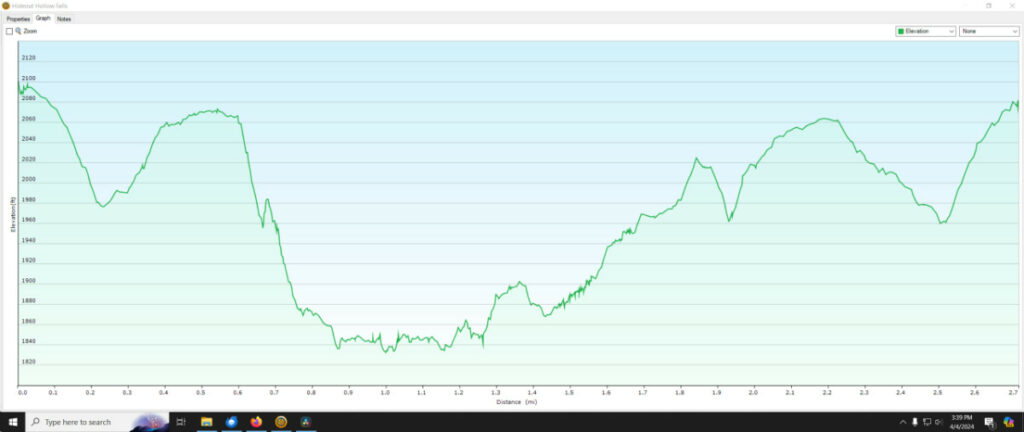Open Firefox from the taskbar
The width and height of the screenshot is (1024, 432).
pos(256,422)
